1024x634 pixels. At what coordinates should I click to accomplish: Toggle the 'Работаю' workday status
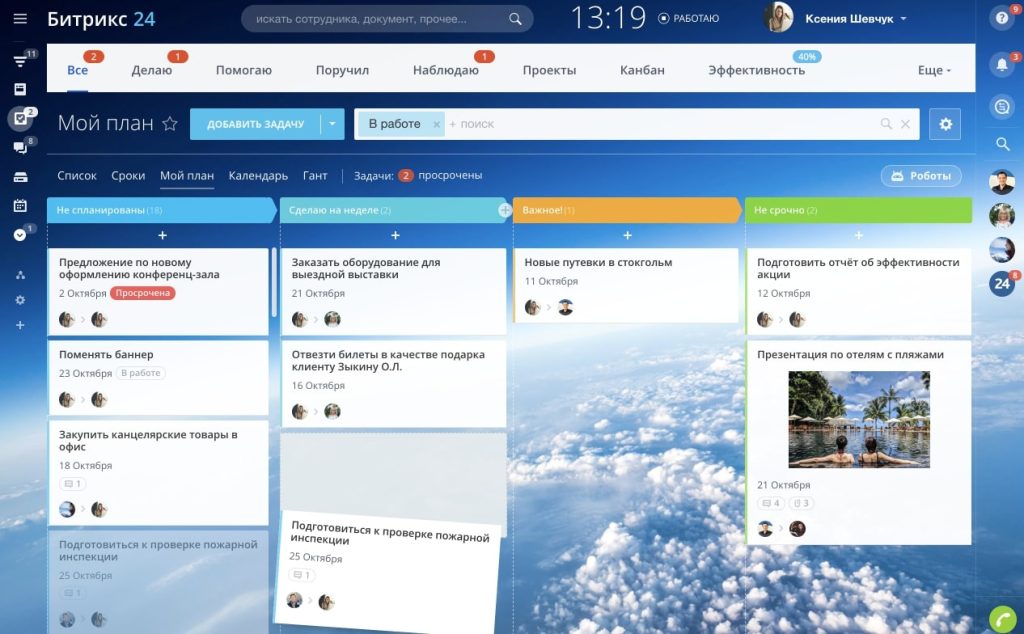689,18
